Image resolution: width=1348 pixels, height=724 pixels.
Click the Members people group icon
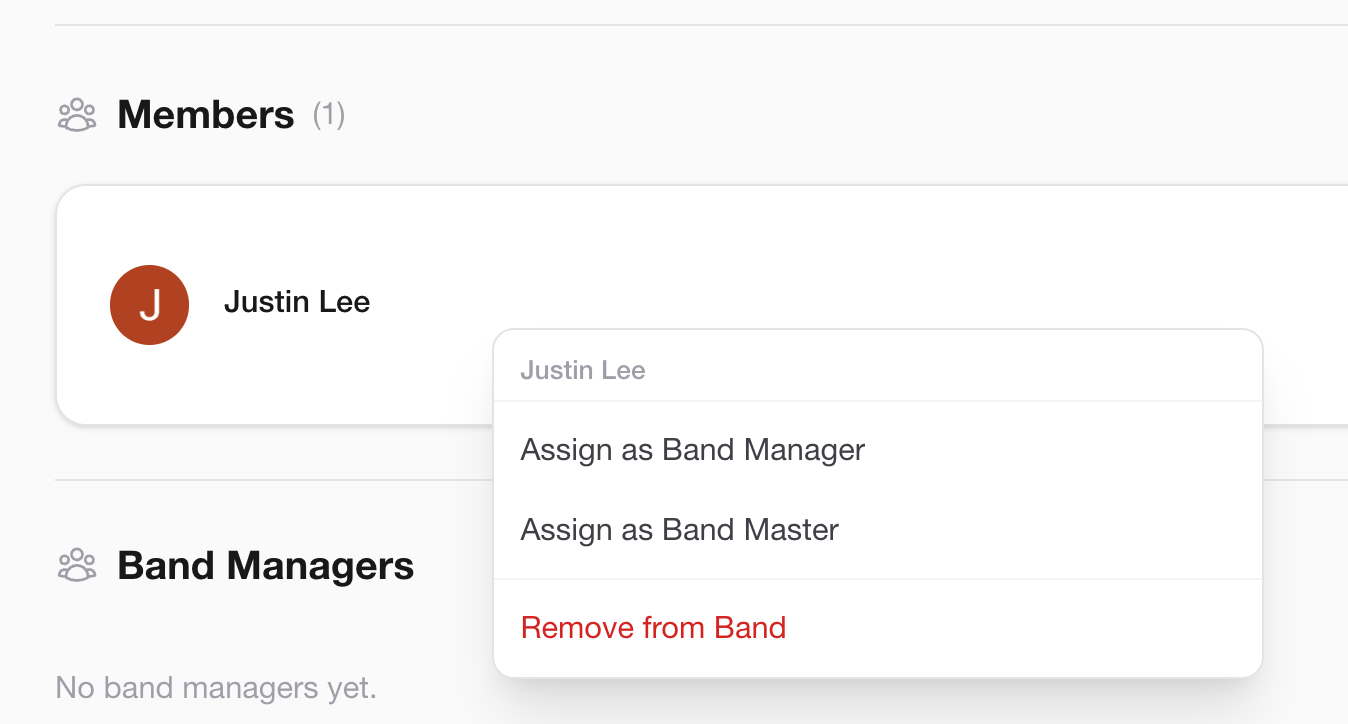77,115
